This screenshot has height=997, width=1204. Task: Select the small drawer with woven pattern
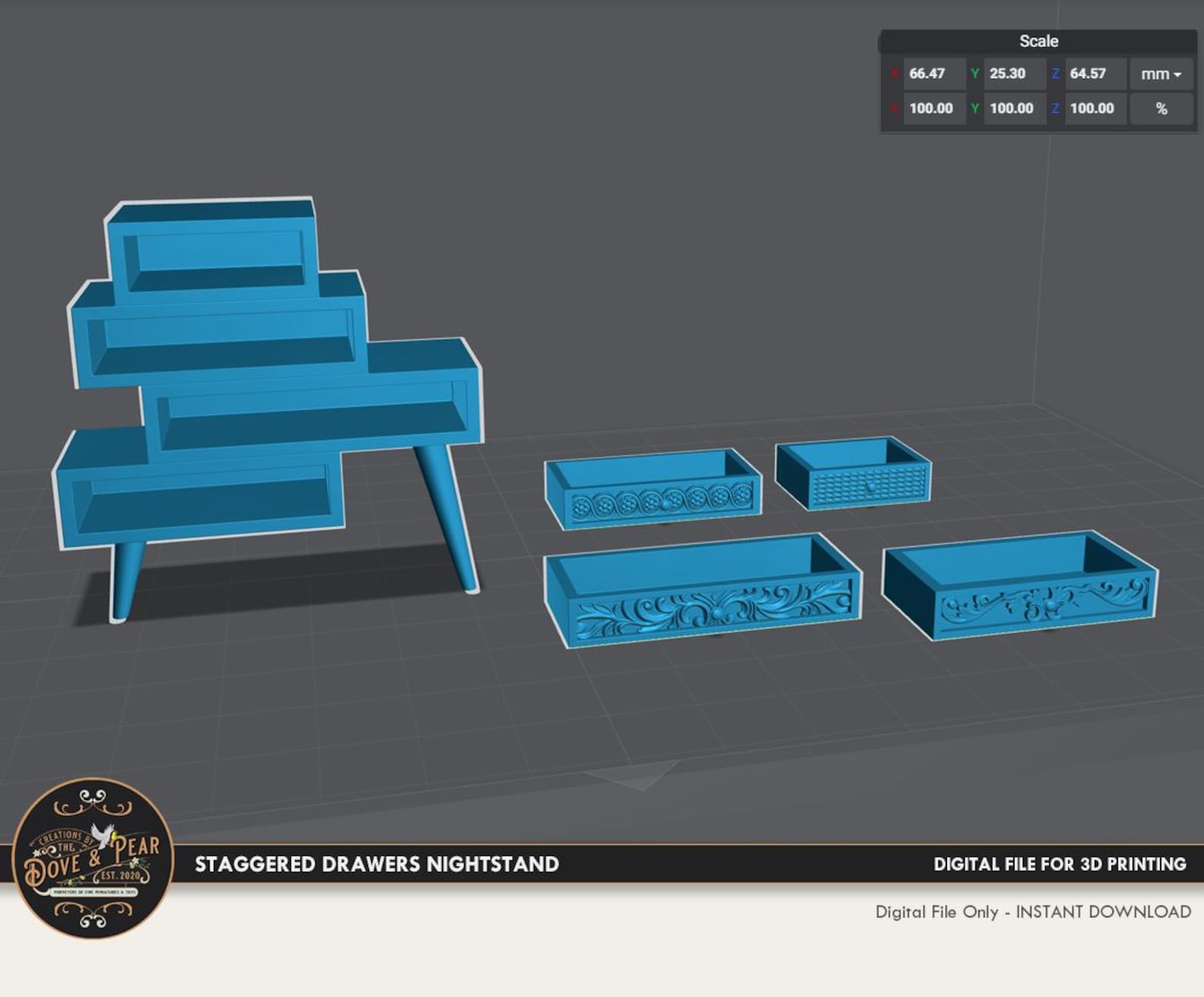click(854, 472)
